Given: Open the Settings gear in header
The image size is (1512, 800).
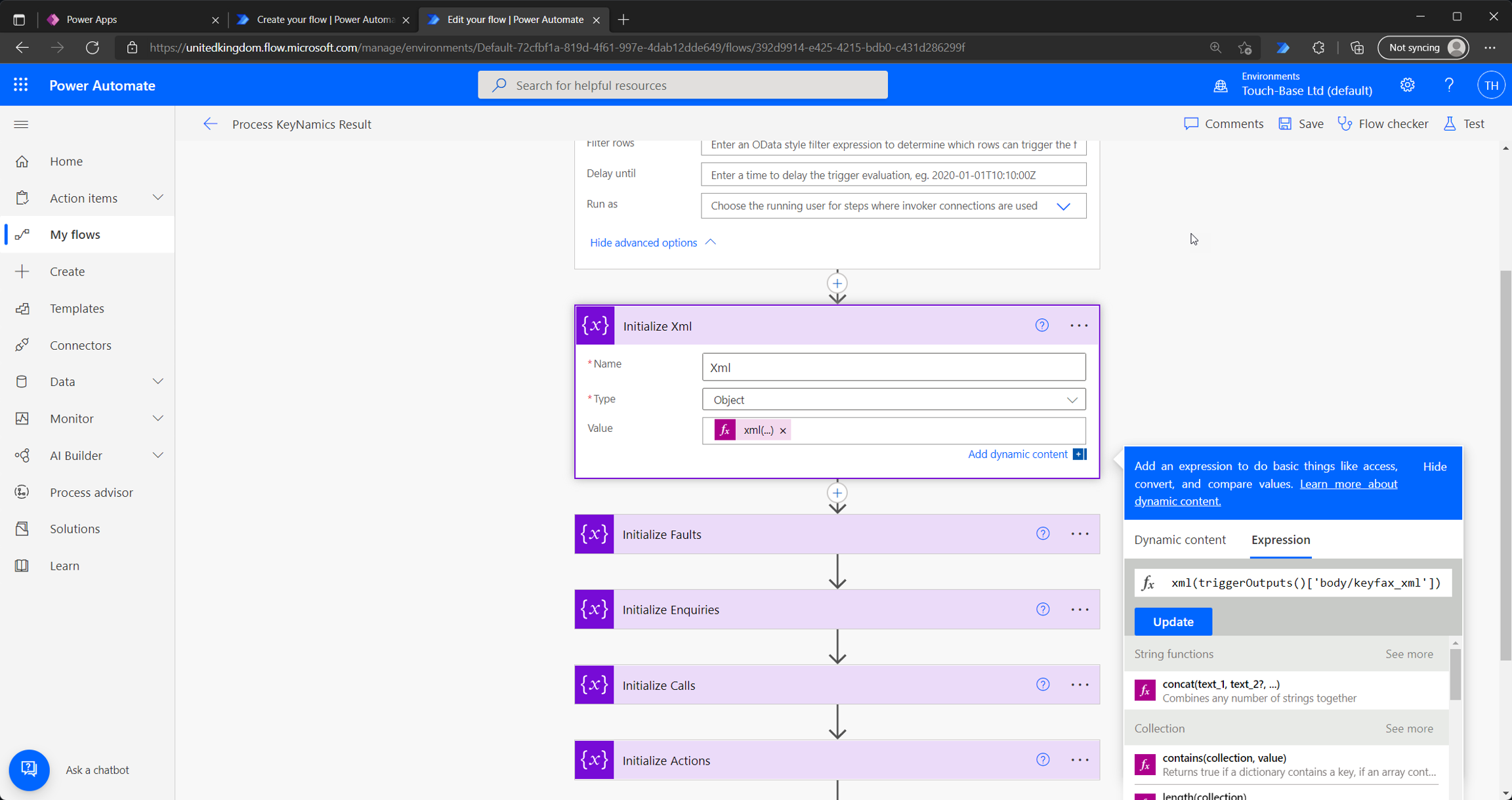Looking at the screenshot, I should point(1407,85).
